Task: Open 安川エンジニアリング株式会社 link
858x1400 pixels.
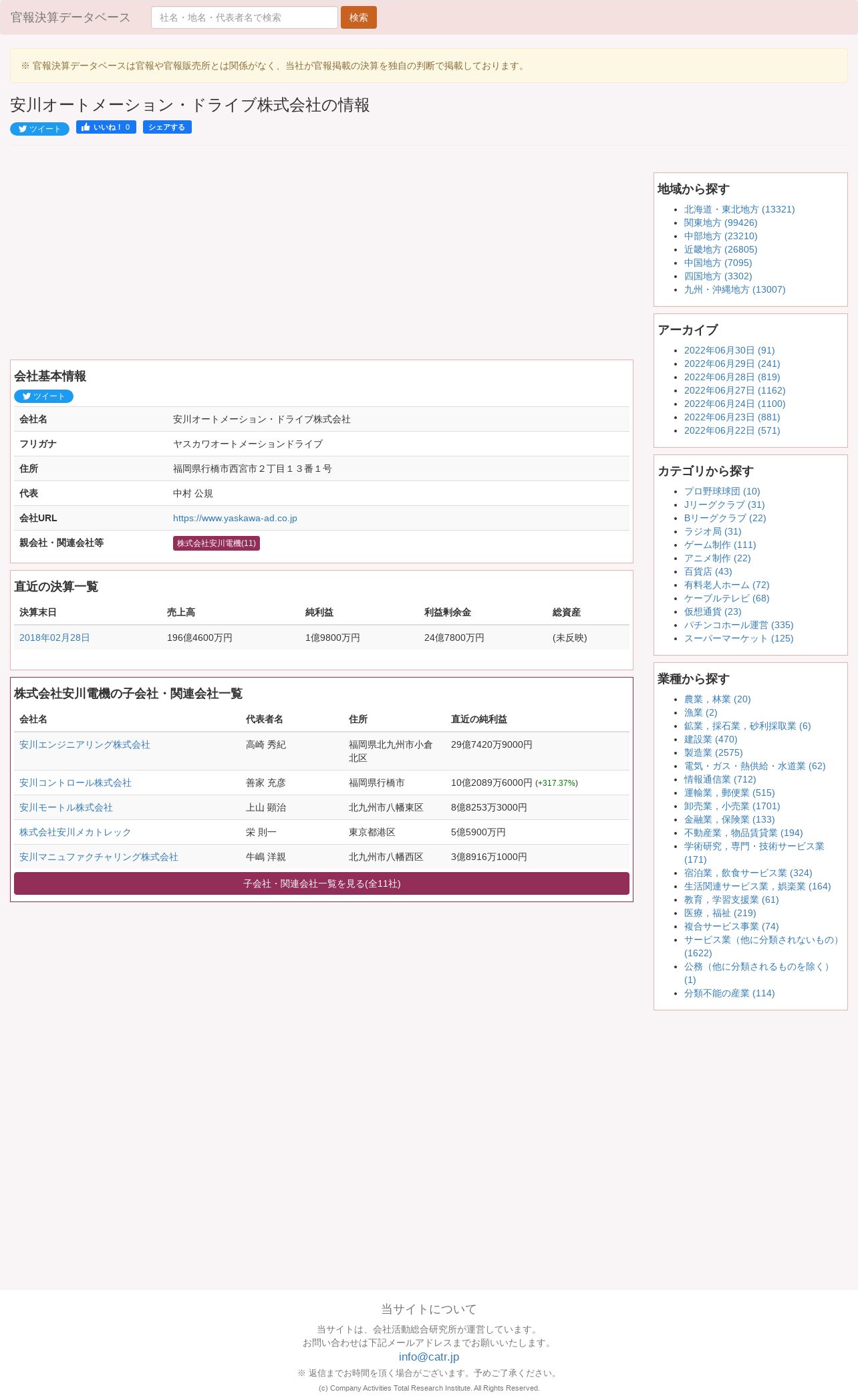Action: [85, 744]
